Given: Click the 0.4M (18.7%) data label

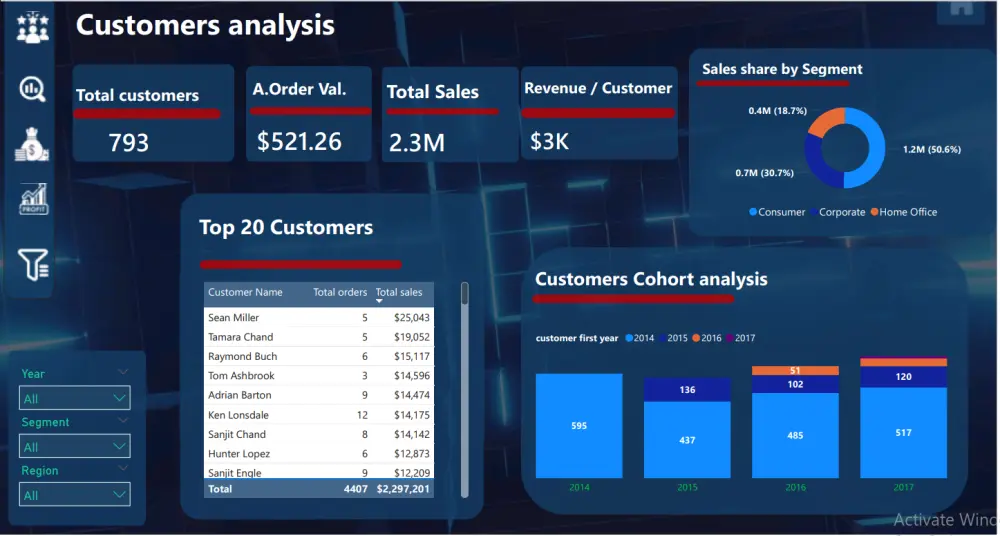Looking at the screenshot, I should [x=777, y=111].
